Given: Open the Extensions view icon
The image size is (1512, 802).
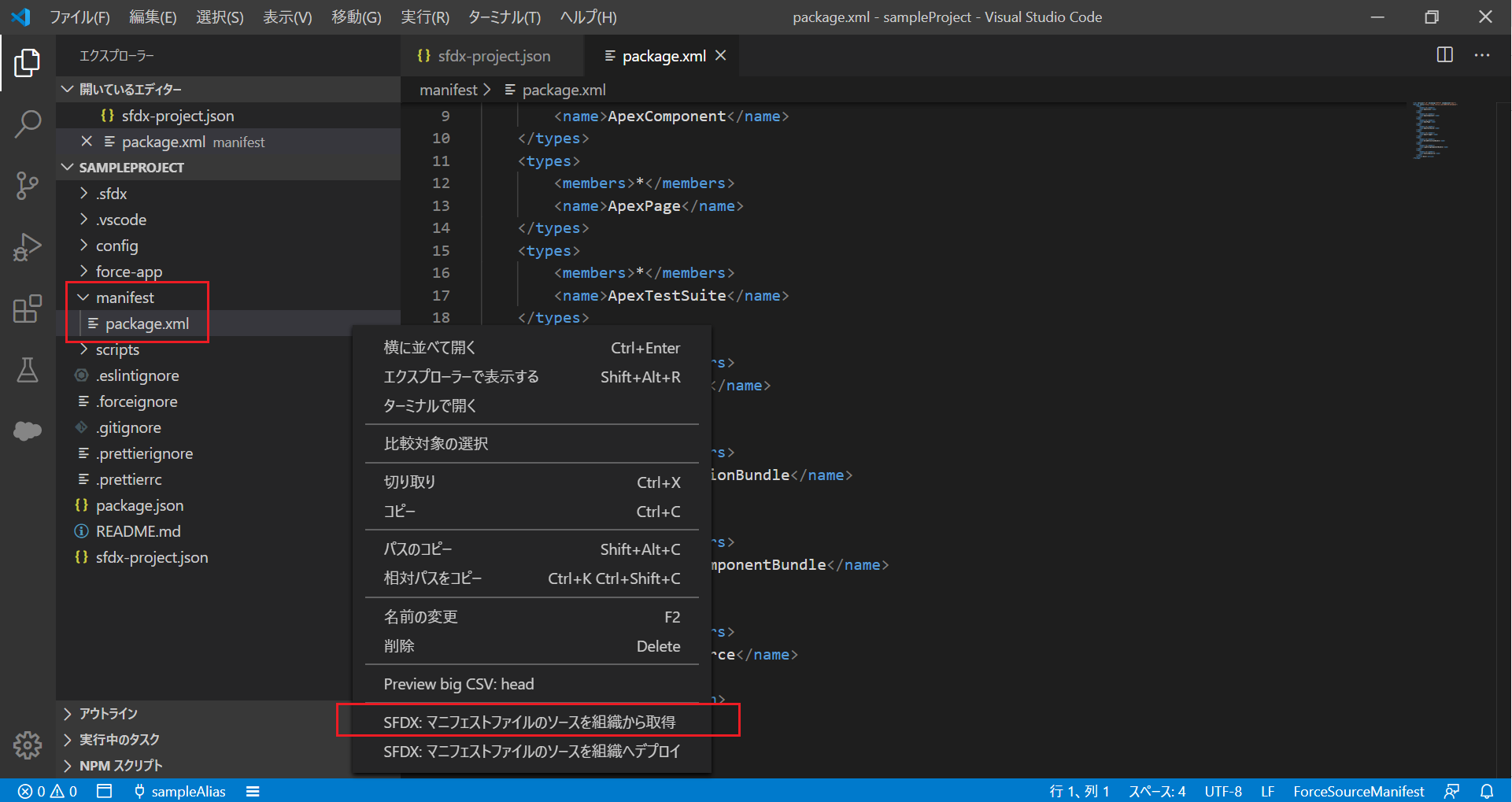Looking at the screenshot, I should tap(28, 309).
